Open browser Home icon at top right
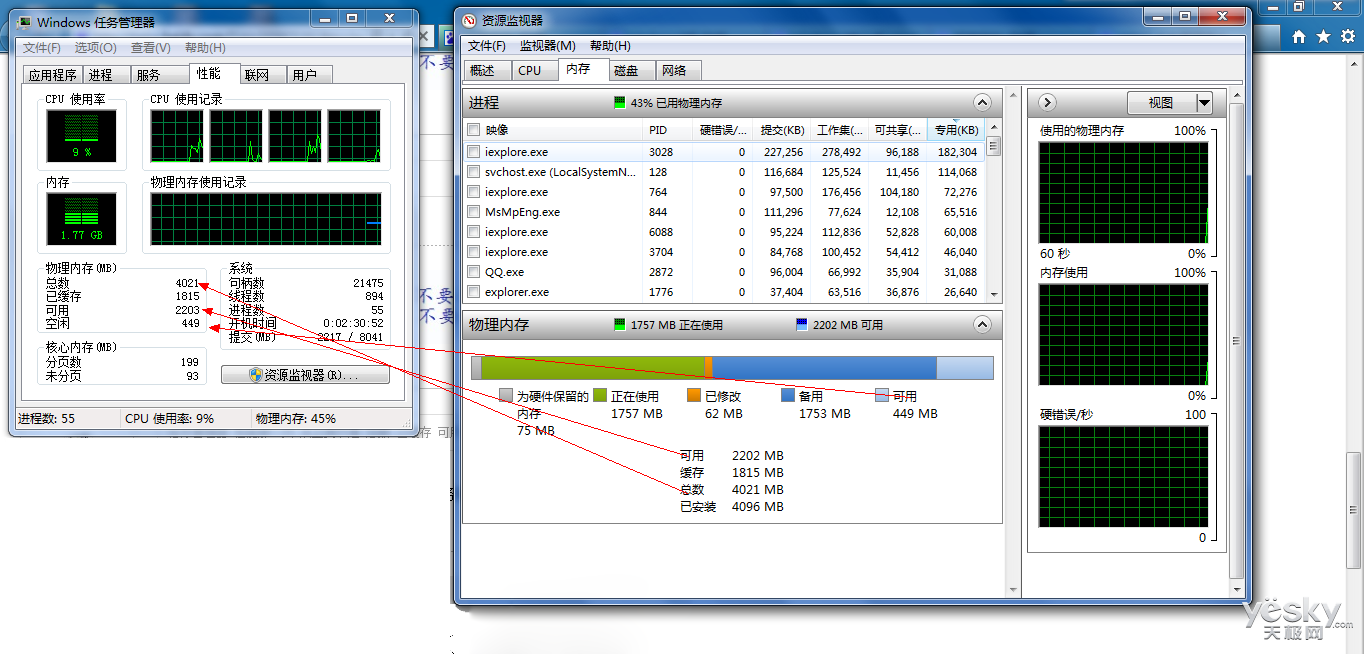 [x=1299, y=36]
